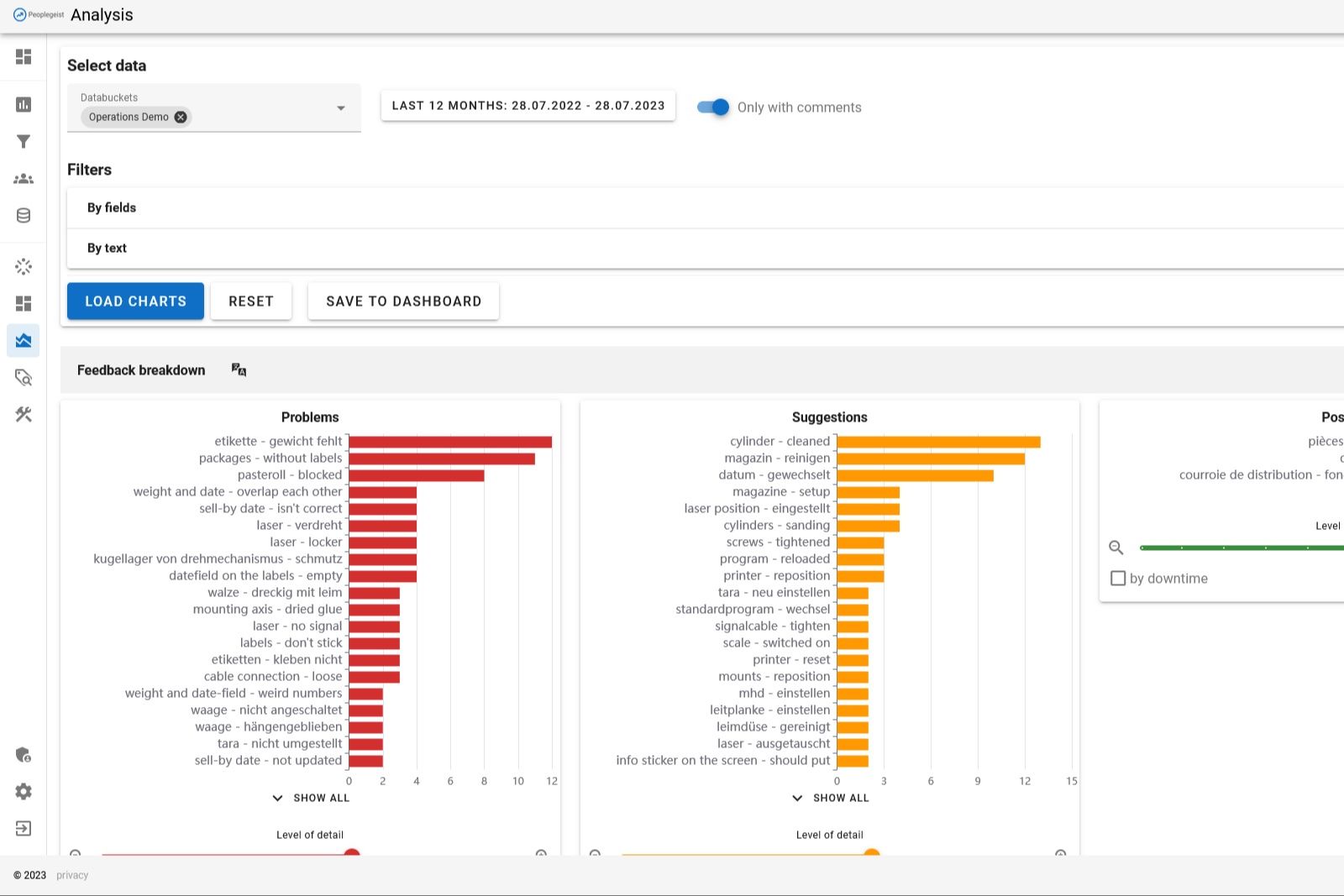Image resolution: width=1344 pixels, height=896 pixels.
Task: Click the translate icon next to Feedback breakdown
Action: (239, 369)
